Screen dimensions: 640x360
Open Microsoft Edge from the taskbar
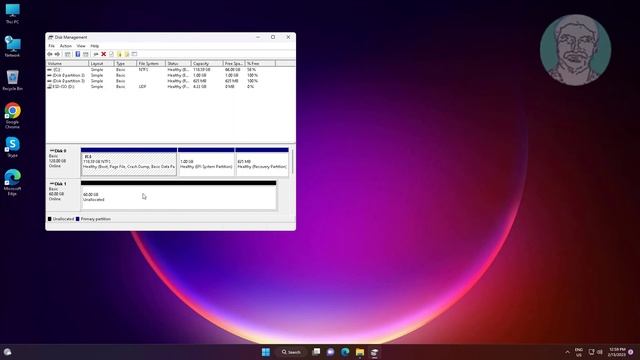(x=345, y=352)
